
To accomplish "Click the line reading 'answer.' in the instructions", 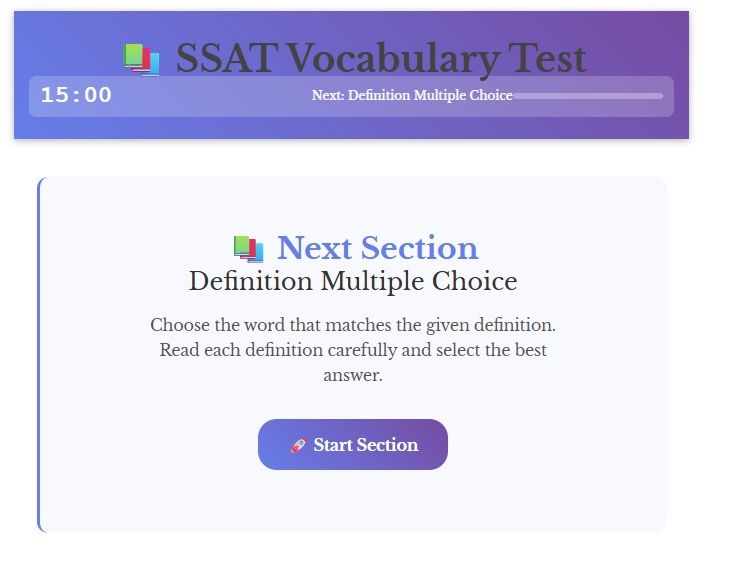I will coord(353,375).
